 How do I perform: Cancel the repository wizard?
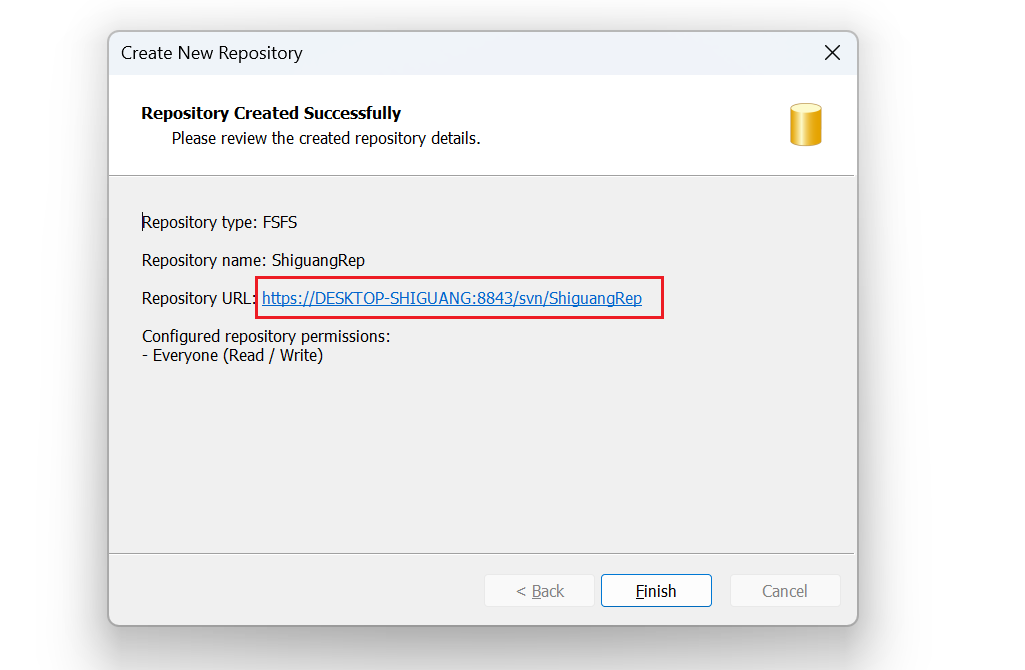coord(785,591)
